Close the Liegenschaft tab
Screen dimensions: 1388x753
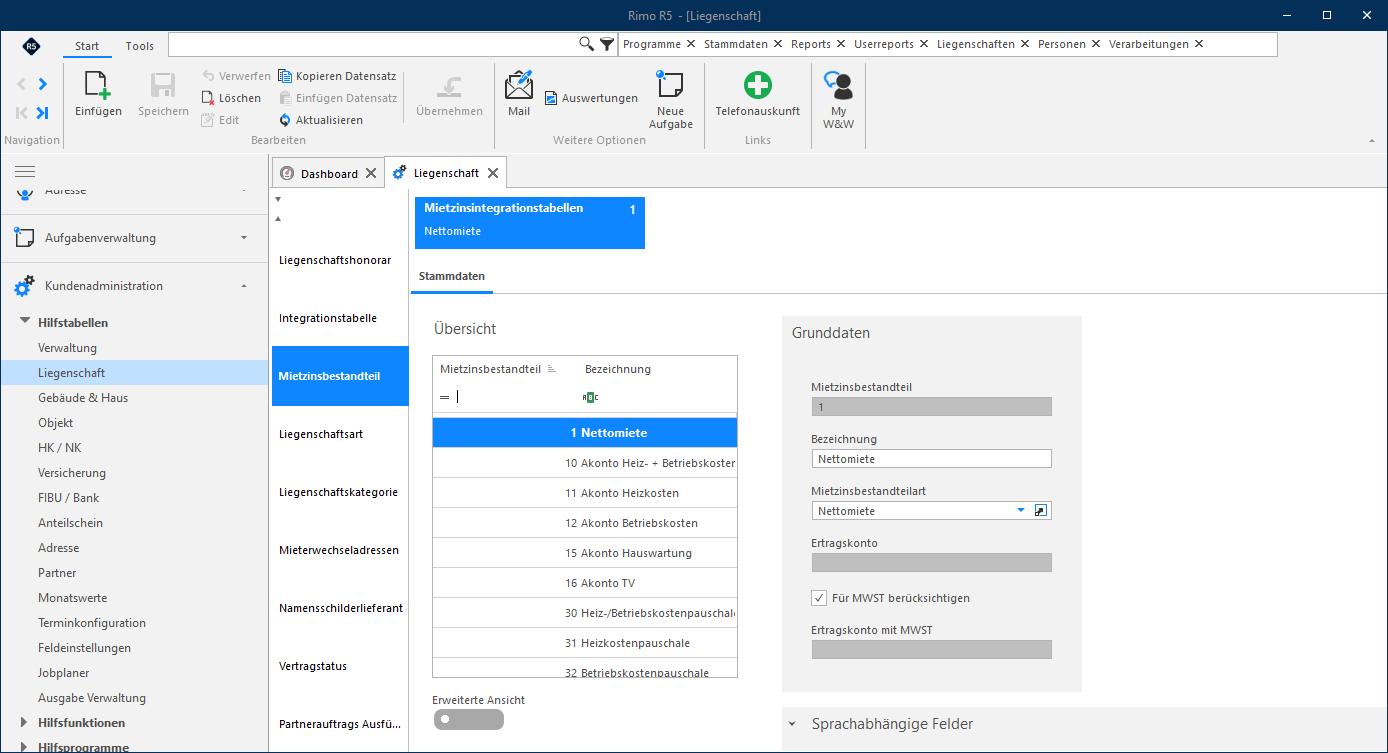[x=493, y=173]
